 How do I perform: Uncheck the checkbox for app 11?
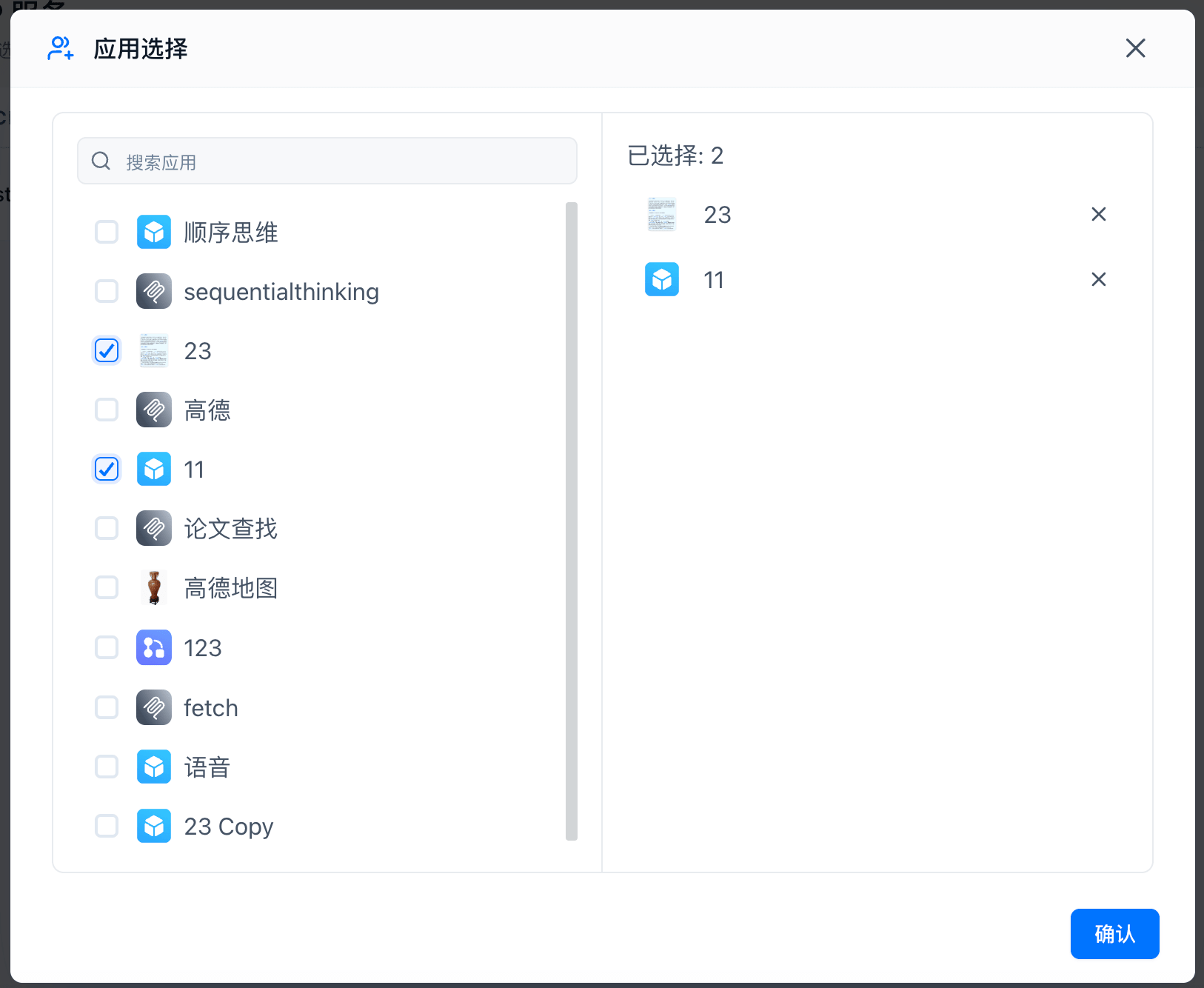click(107, 469)
